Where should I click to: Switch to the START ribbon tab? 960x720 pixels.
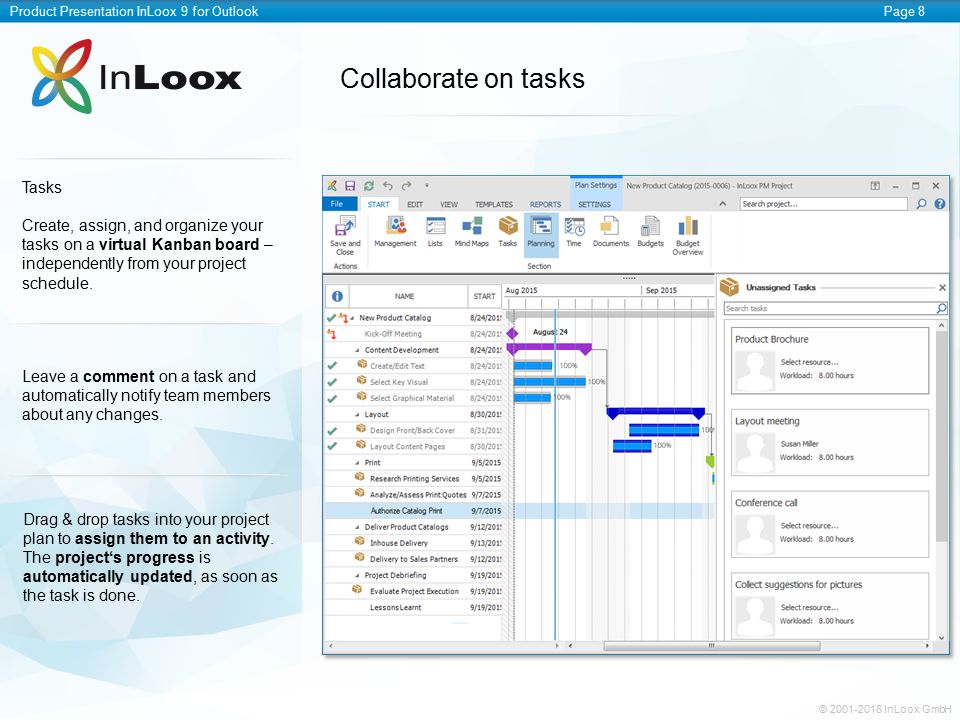378,204
